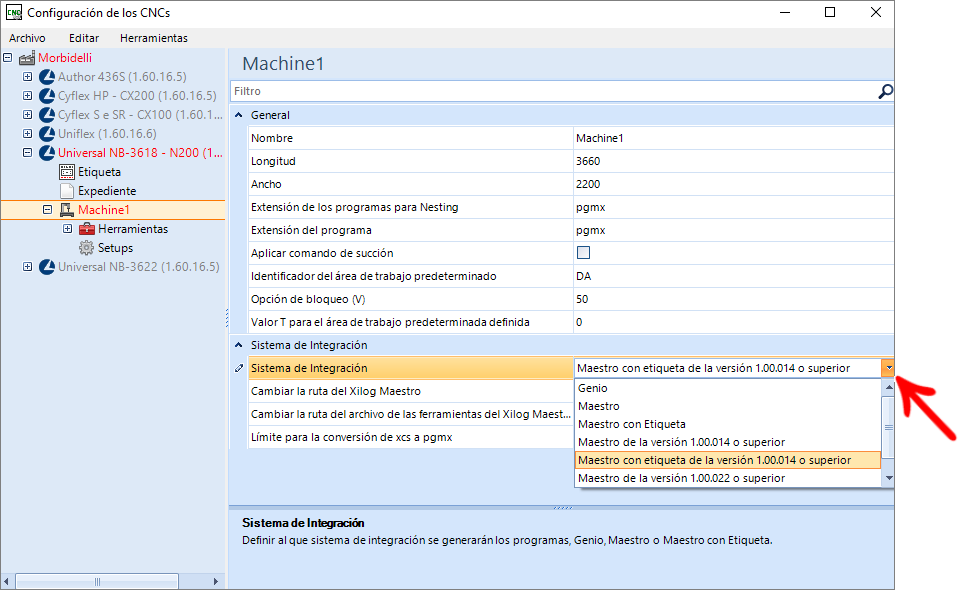This screenshot has height=590, width=961.
Task: Open the Herramientas menu
Action: tap(154, 38)
